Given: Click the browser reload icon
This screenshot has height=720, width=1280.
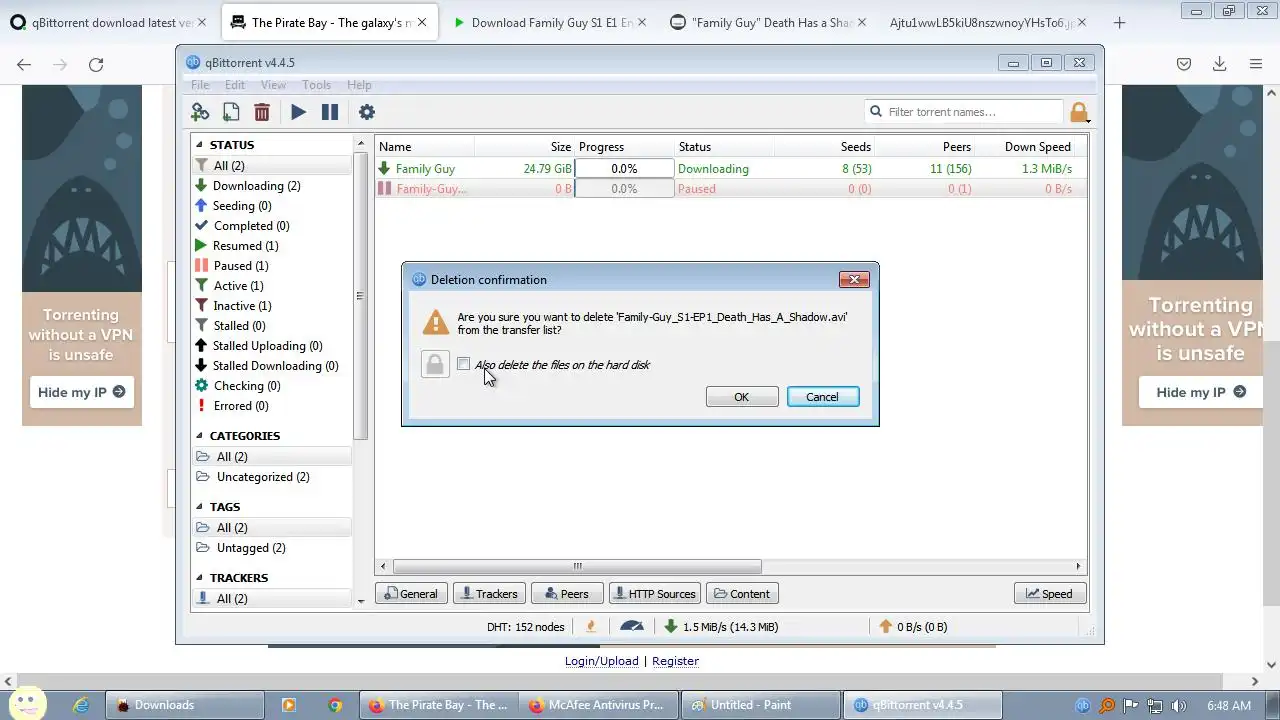Looking at the screenshot, I should pyautogui.click(x=96, y=64).
